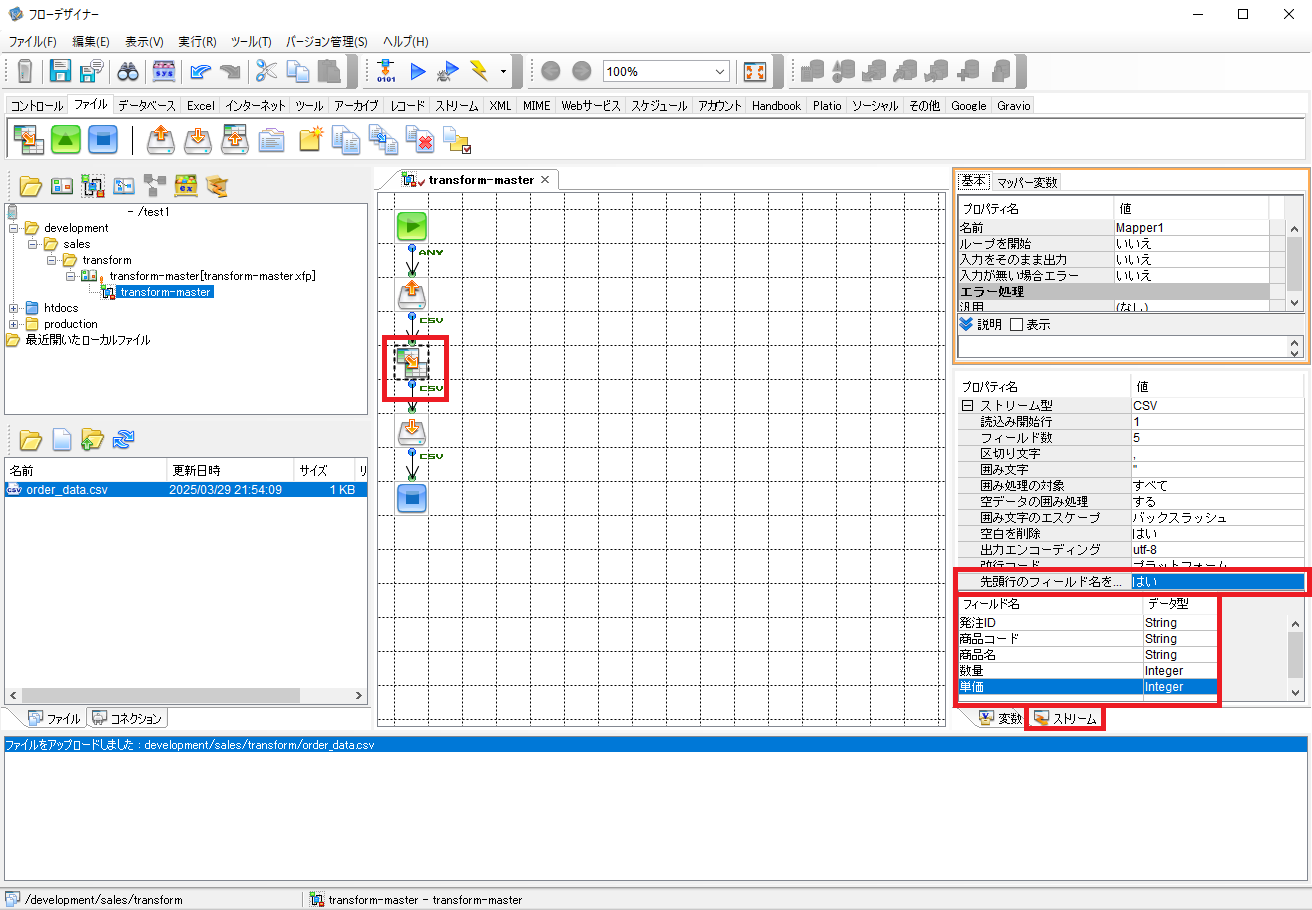Click the Save floppy disk icon

pyautogui.click(x=61, y=71)
